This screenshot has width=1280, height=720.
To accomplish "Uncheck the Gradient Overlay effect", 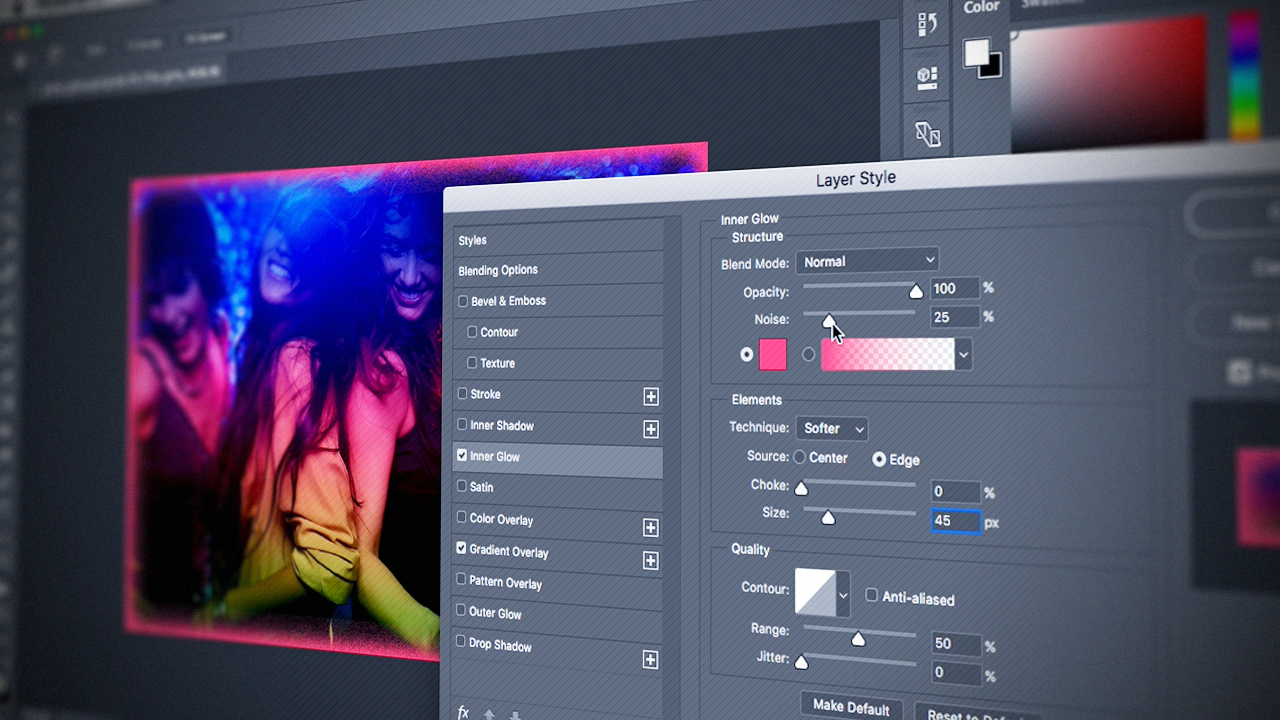I will (461, 548).
